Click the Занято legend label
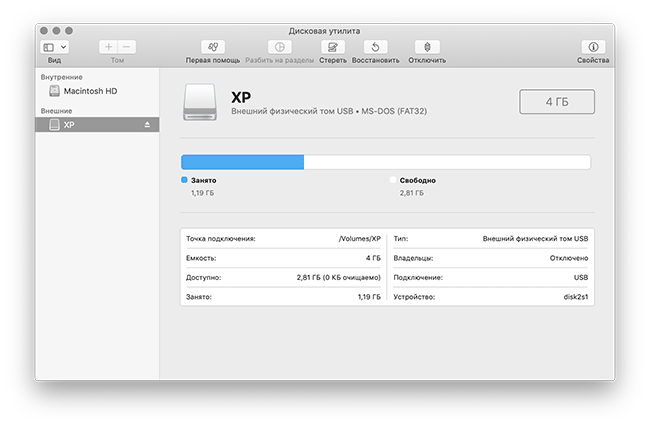The image size is (650, 427). 204,180
